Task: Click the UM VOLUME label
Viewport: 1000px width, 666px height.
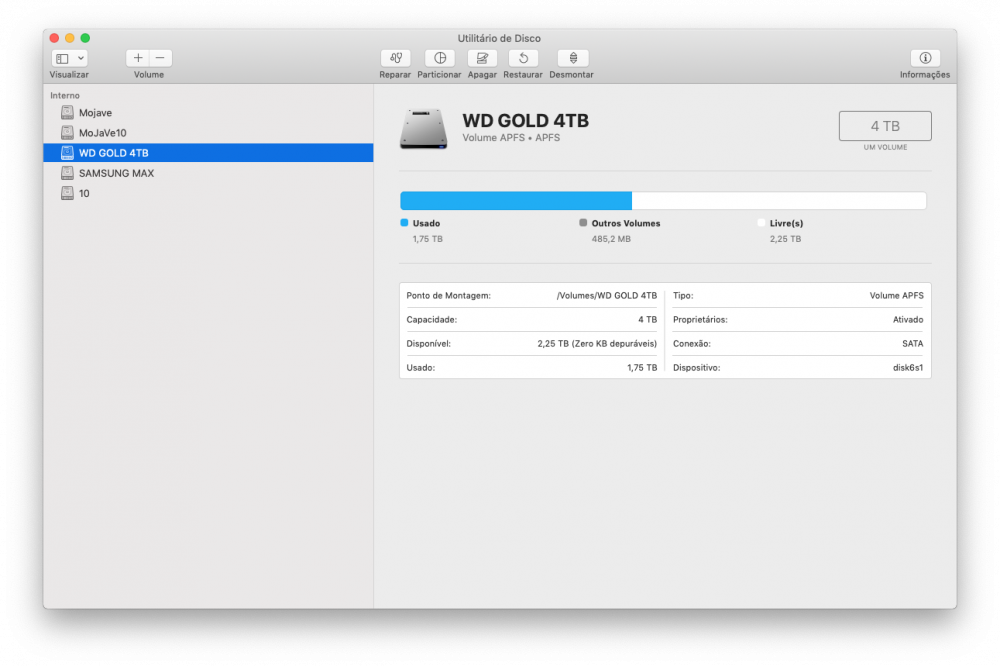Action: click(885, 147)
